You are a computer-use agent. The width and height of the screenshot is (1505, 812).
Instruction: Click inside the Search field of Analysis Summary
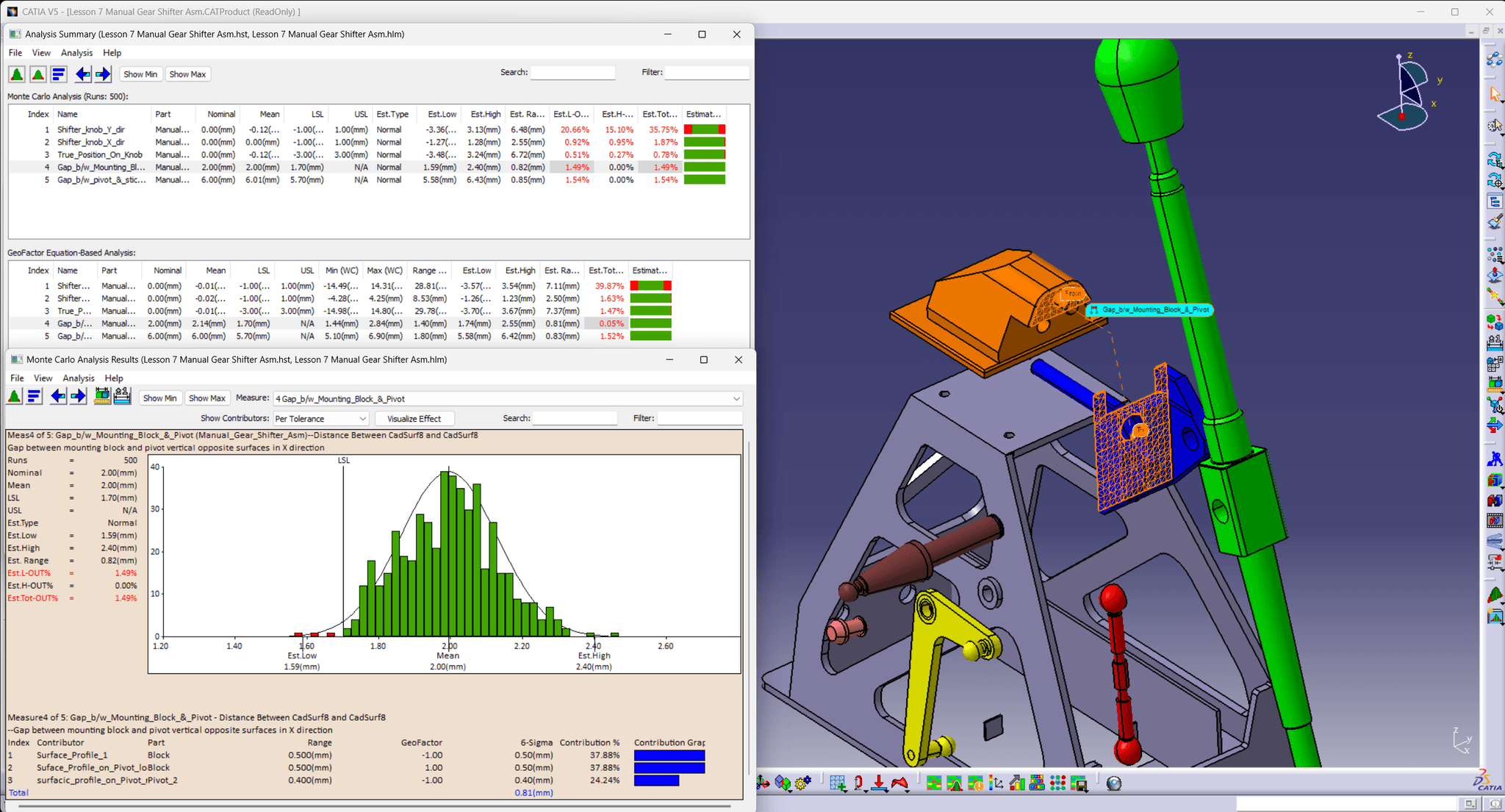coord(572,72)
